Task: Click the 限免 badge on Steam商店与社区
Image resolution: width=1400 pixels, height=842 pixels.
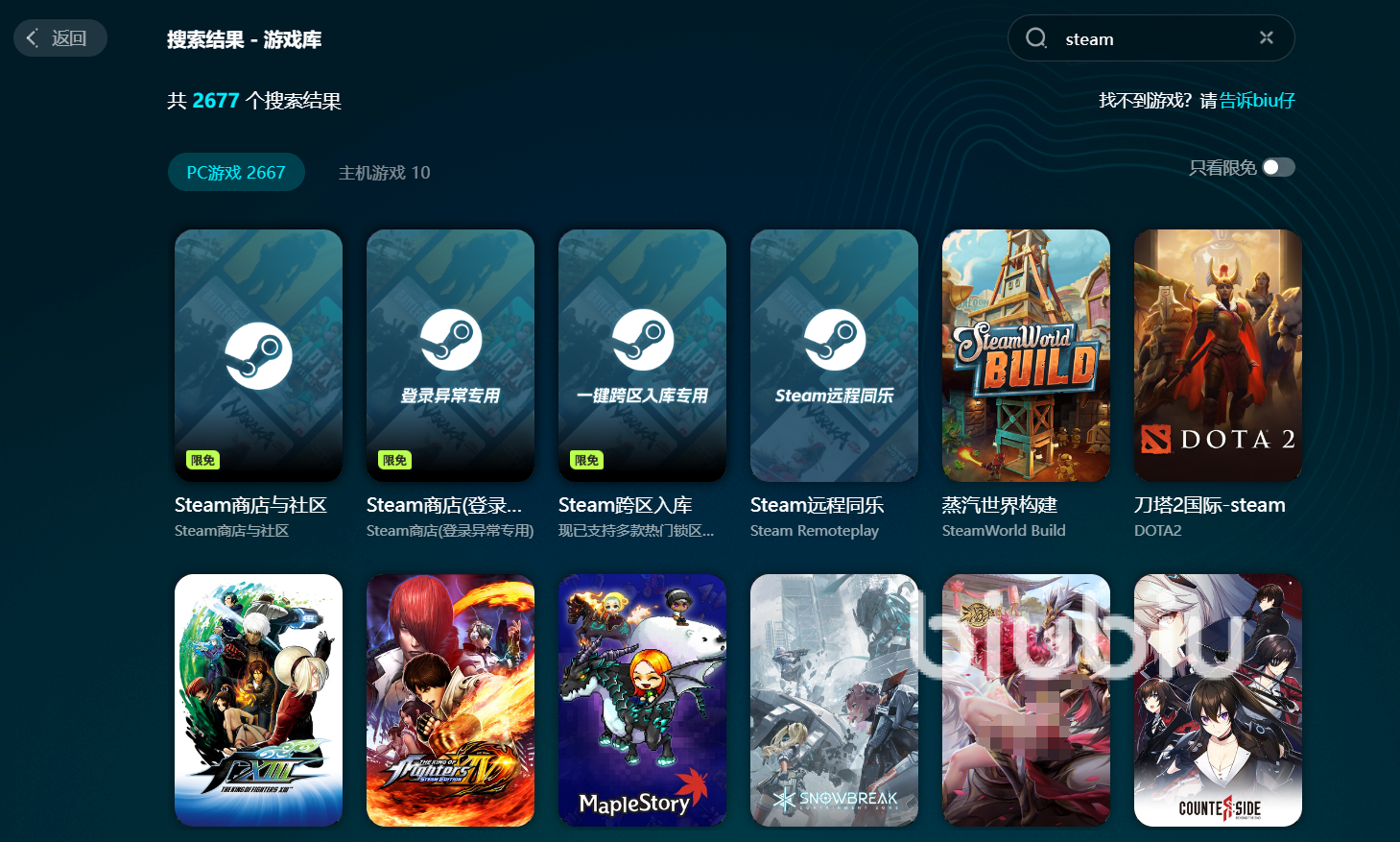Action: coord(203,461)
